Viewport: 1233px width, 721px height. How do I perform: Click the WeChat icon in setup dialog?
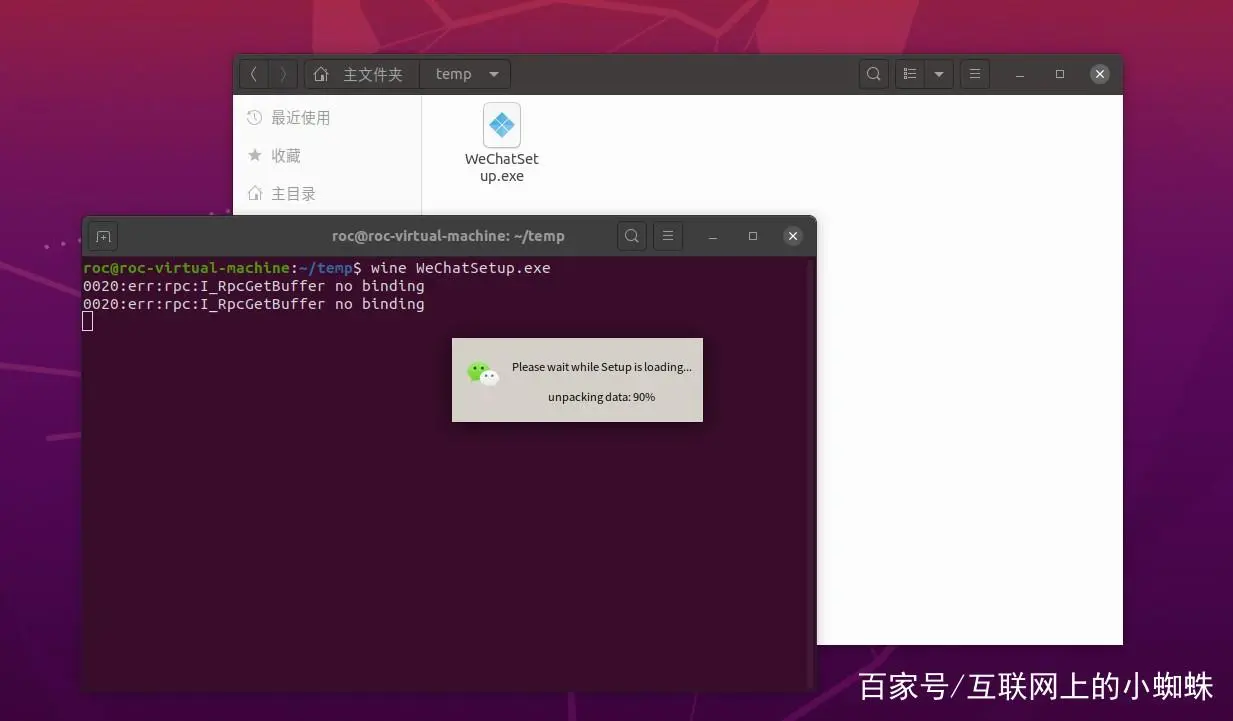tap(483, 374)
